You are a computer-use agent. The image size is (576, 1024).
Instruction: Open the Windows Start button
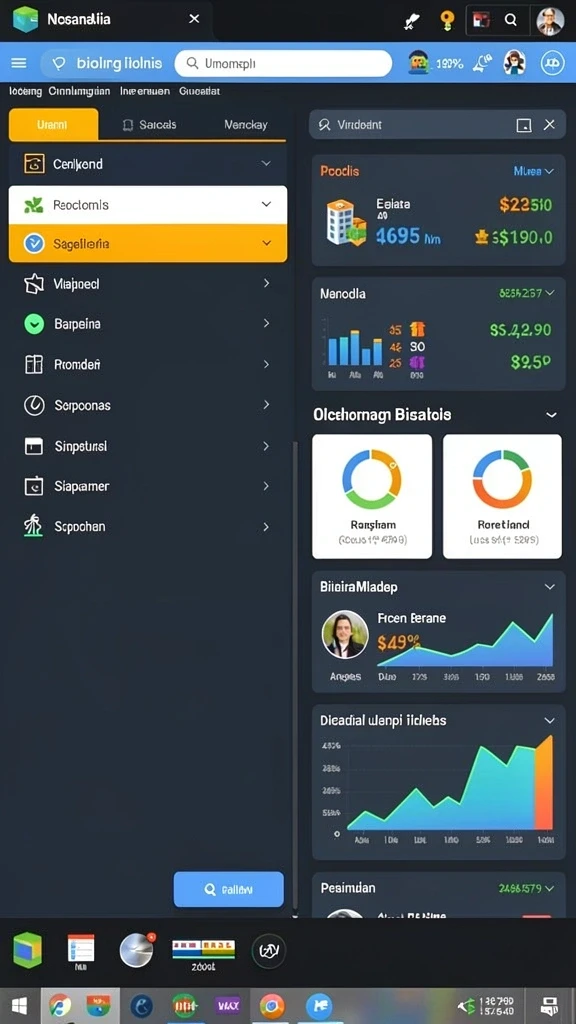(x=20, y=1006)
